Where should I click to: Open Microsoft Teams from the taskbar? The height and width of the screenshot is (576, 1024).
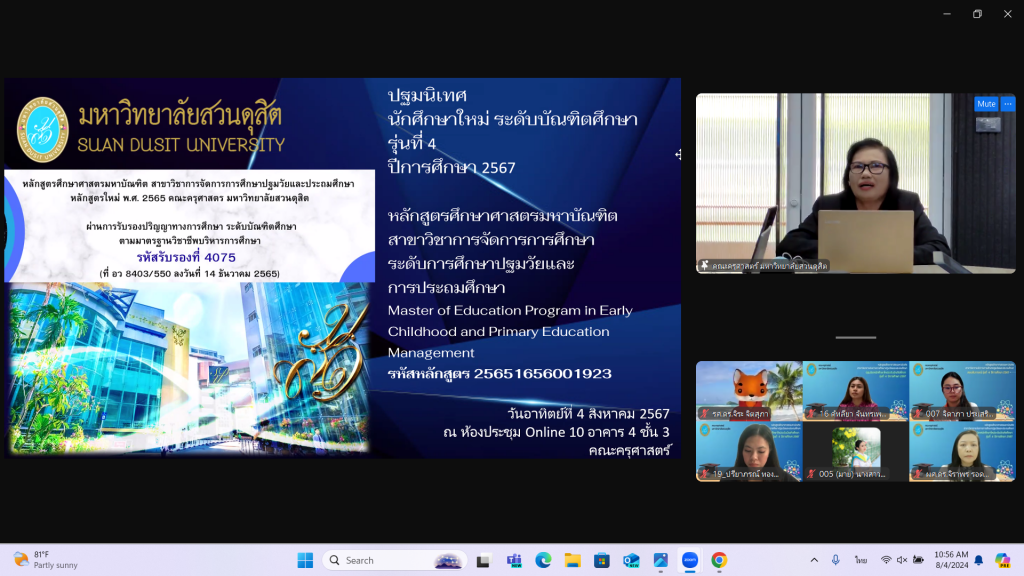click(x=514, y=560)
